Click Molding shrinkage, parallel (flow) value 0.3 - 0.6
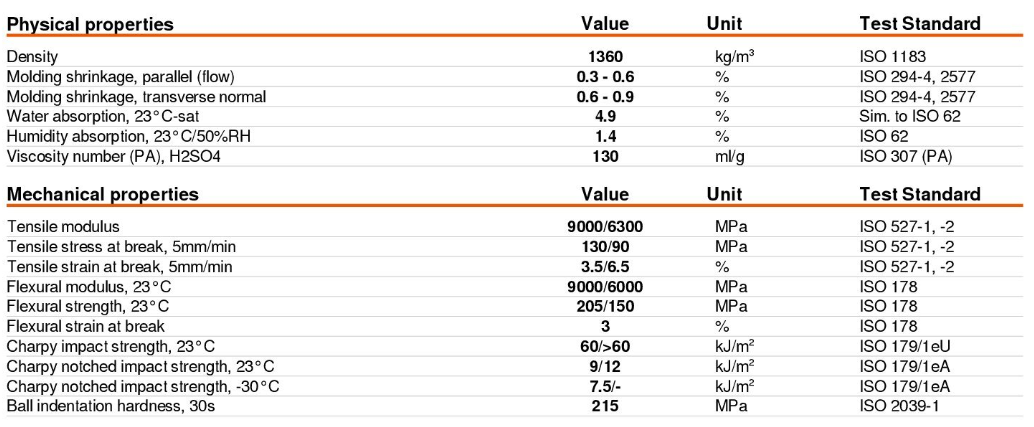This screenshot has width=1034, height=427. 605,77
